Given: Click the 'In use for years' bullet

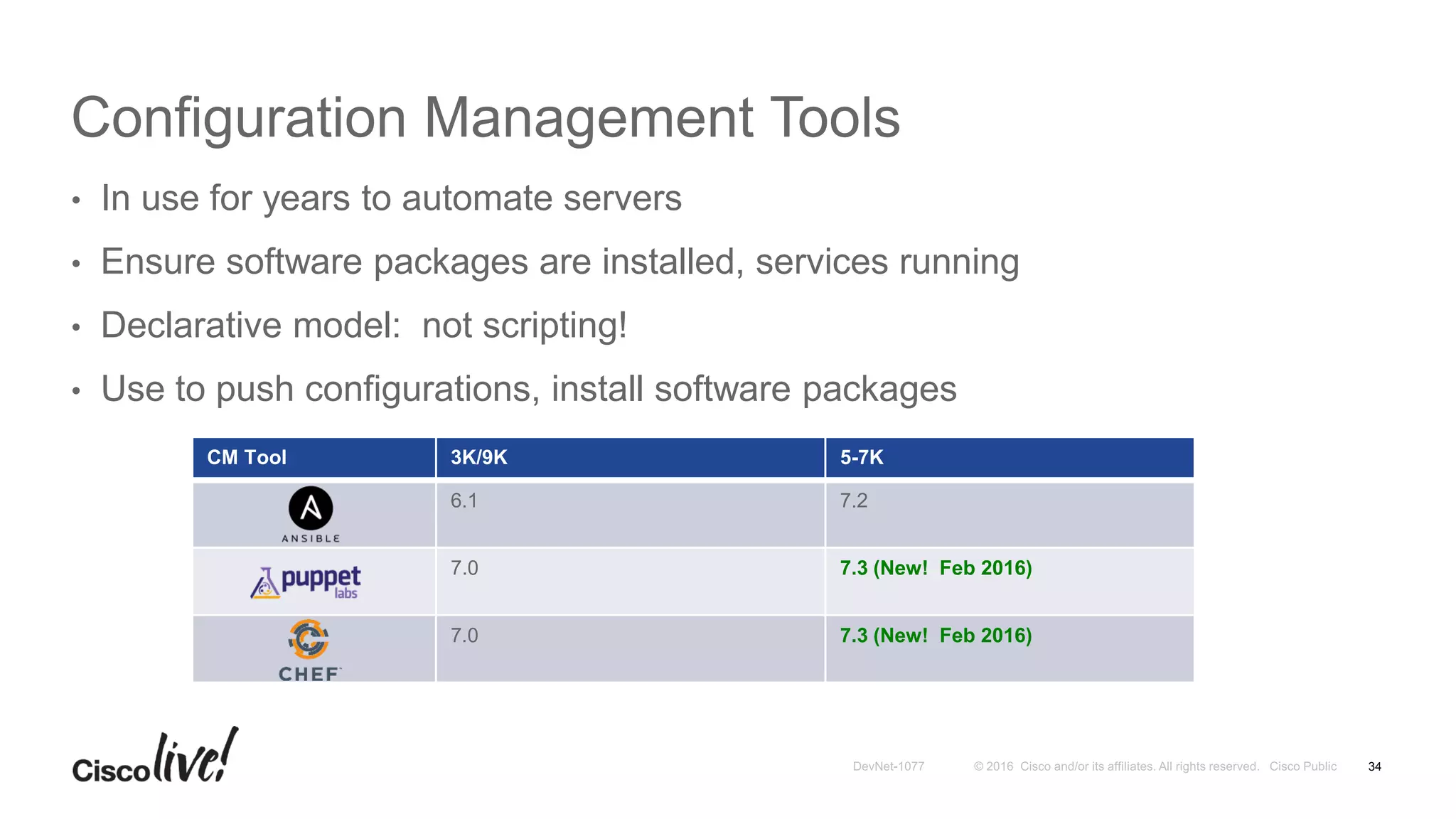Looking at the screenshot, I should coord(391,198).
